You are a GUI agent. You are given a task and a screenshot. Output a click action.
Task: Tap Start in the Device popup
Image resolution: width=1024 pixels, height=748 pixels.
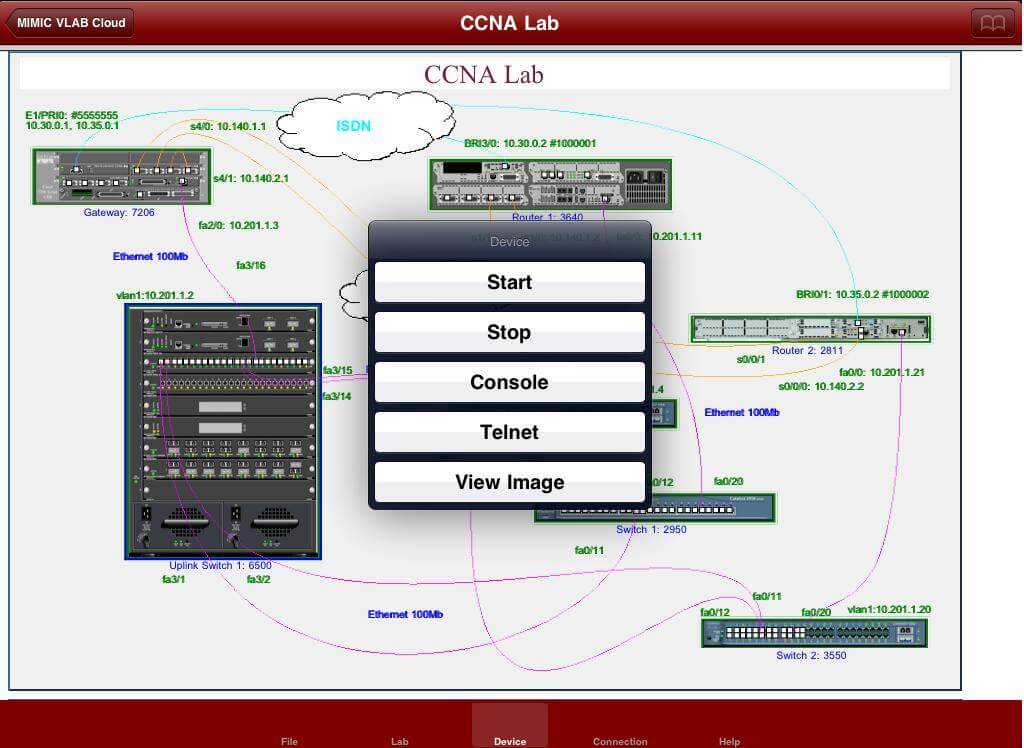[x=509, y=282]
